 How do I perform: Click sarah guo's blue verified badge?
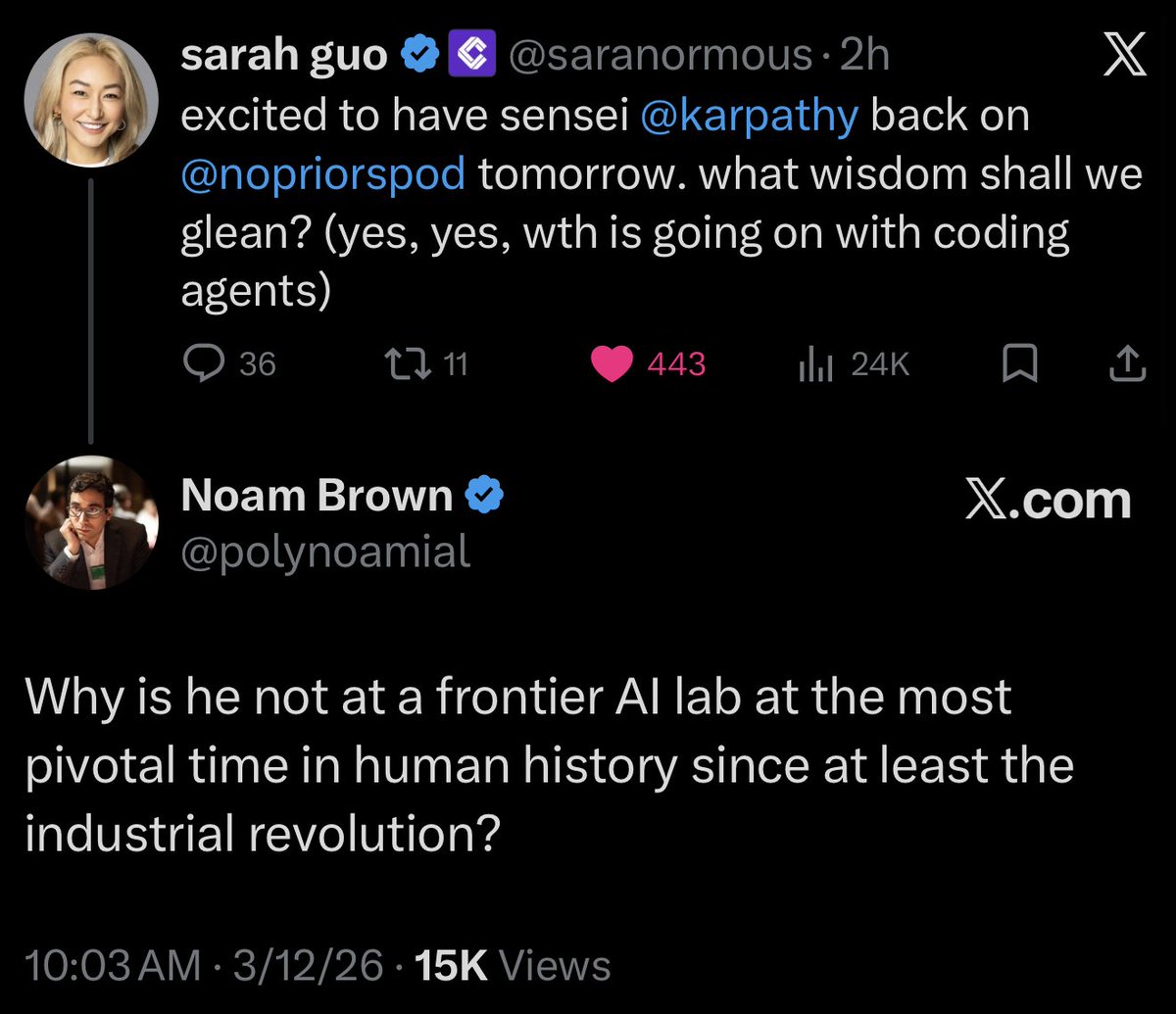click(421, 58)
